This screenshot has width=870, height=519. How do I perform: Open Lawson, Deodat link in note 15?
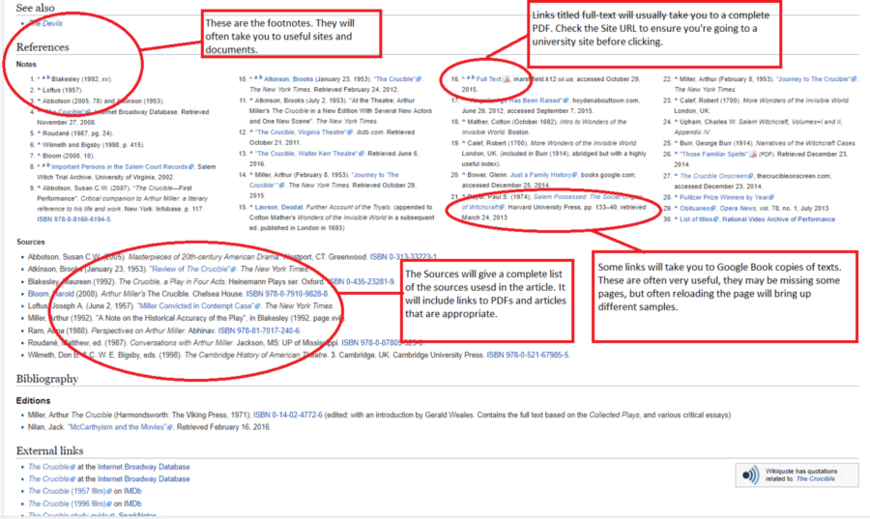pyautogui.click(x=279, y=207)
